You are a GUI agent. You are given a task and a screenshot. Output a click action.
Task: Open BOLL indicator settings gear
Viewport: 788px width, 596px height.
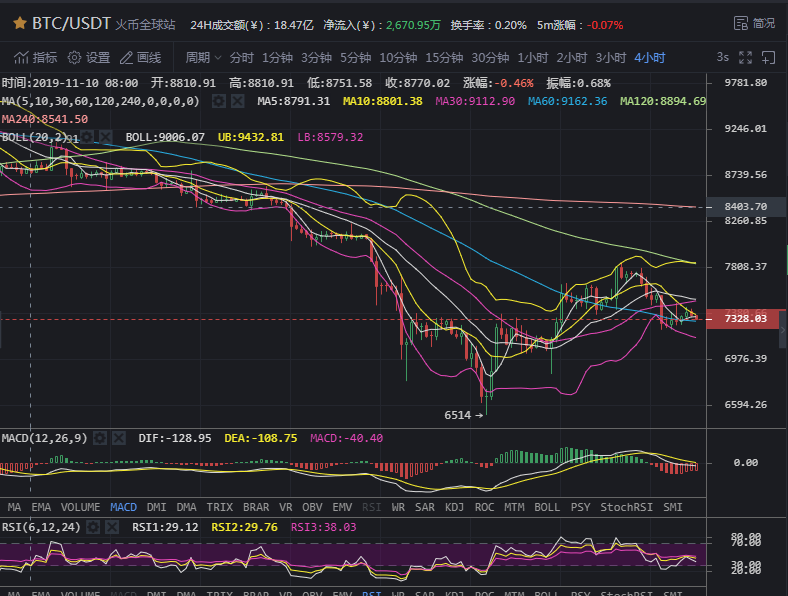[x=87, y=137]
